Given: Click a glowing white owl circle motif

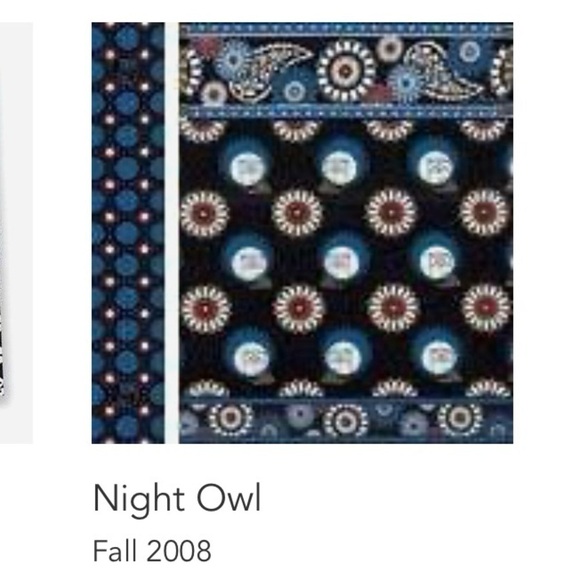Looking at the screenshot, I should pyautogui.click(x=339, y=167).
